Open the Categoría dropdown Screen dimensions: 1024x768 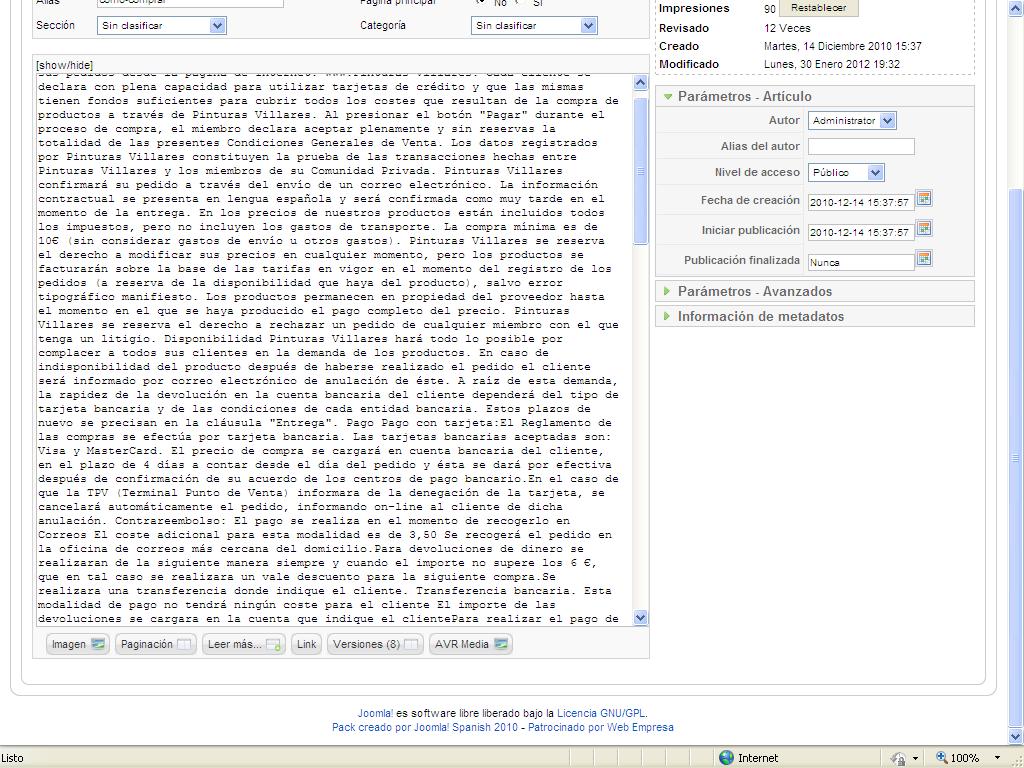(534, 25)
